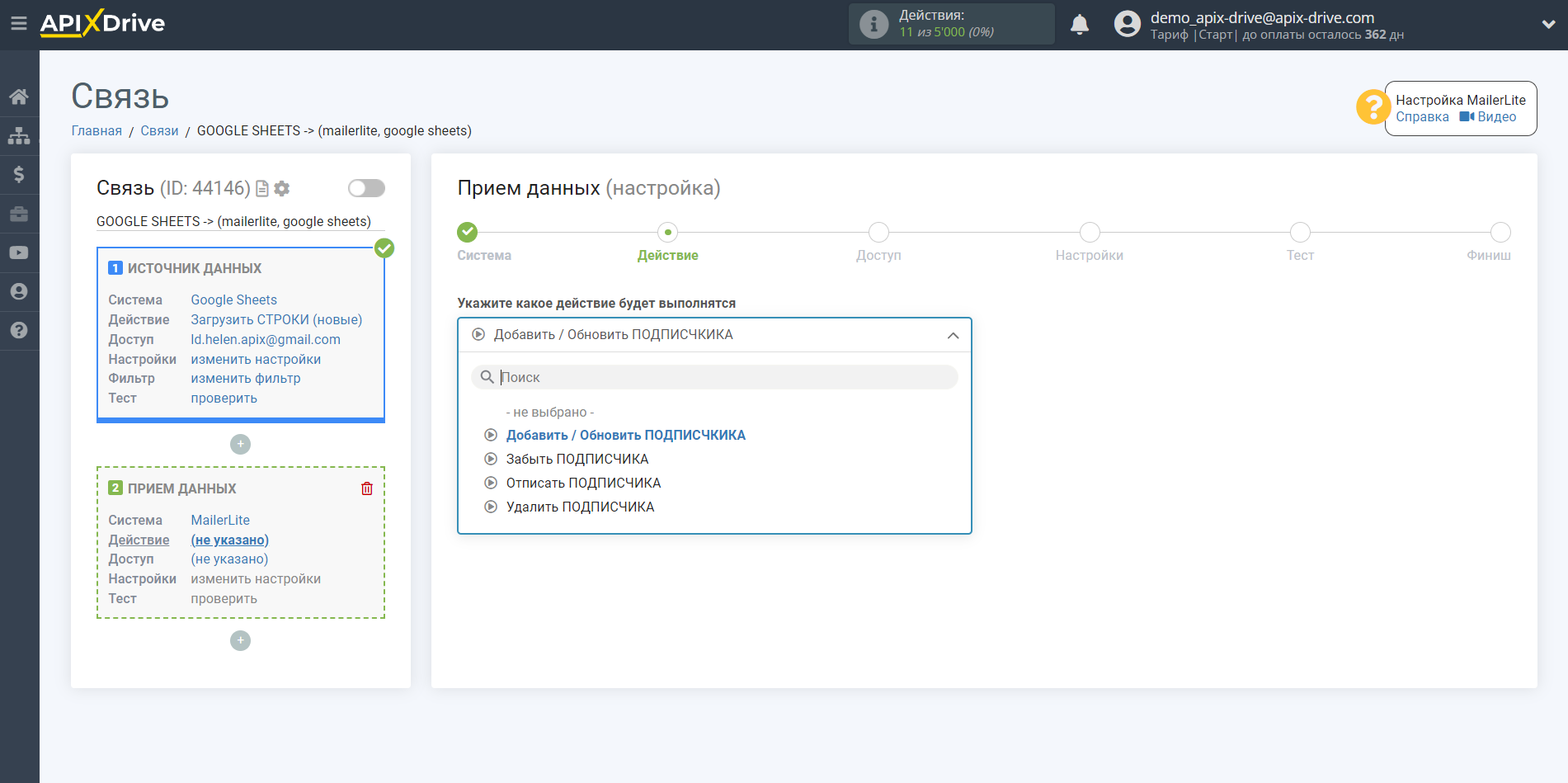
Task: Open billing dollar icon in sidebar
Action: [19, 174]
